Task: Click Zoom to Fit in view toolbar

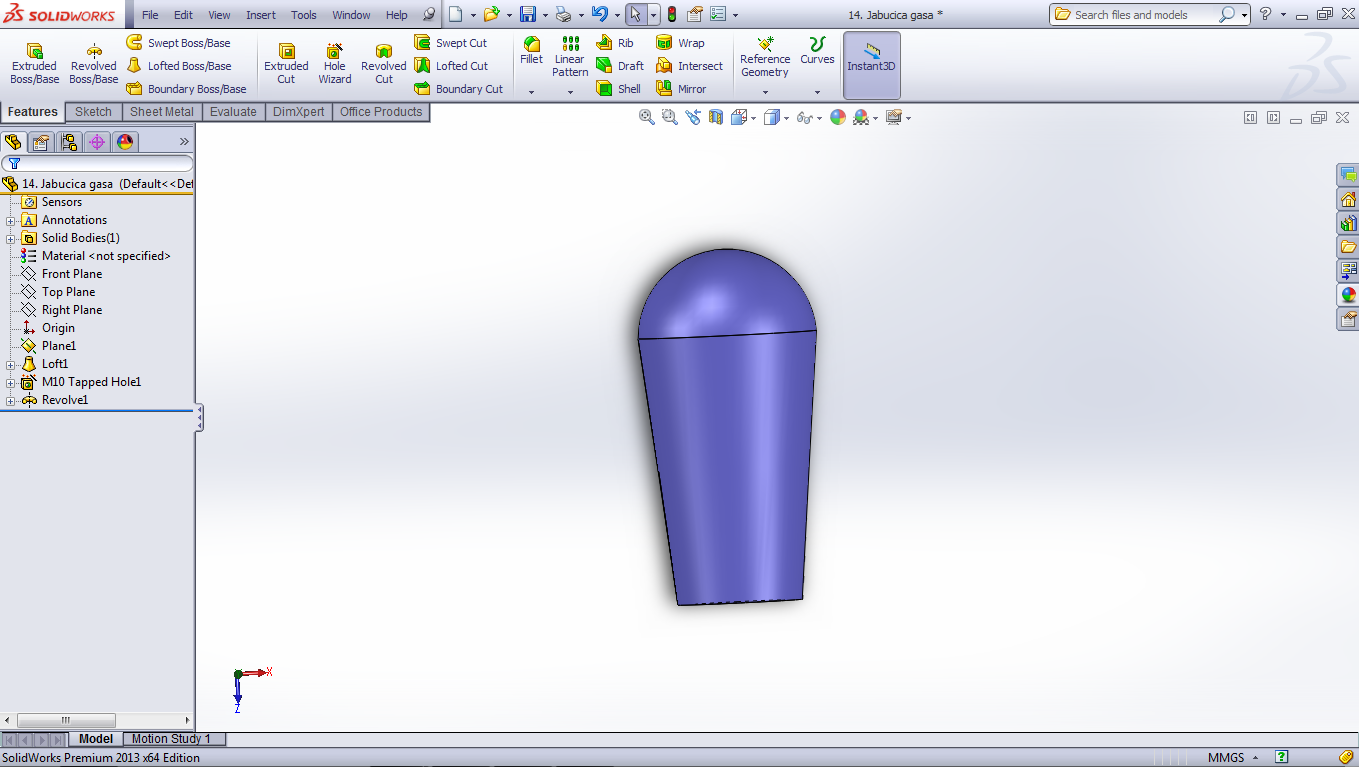Action: click(x=647, y=117)
